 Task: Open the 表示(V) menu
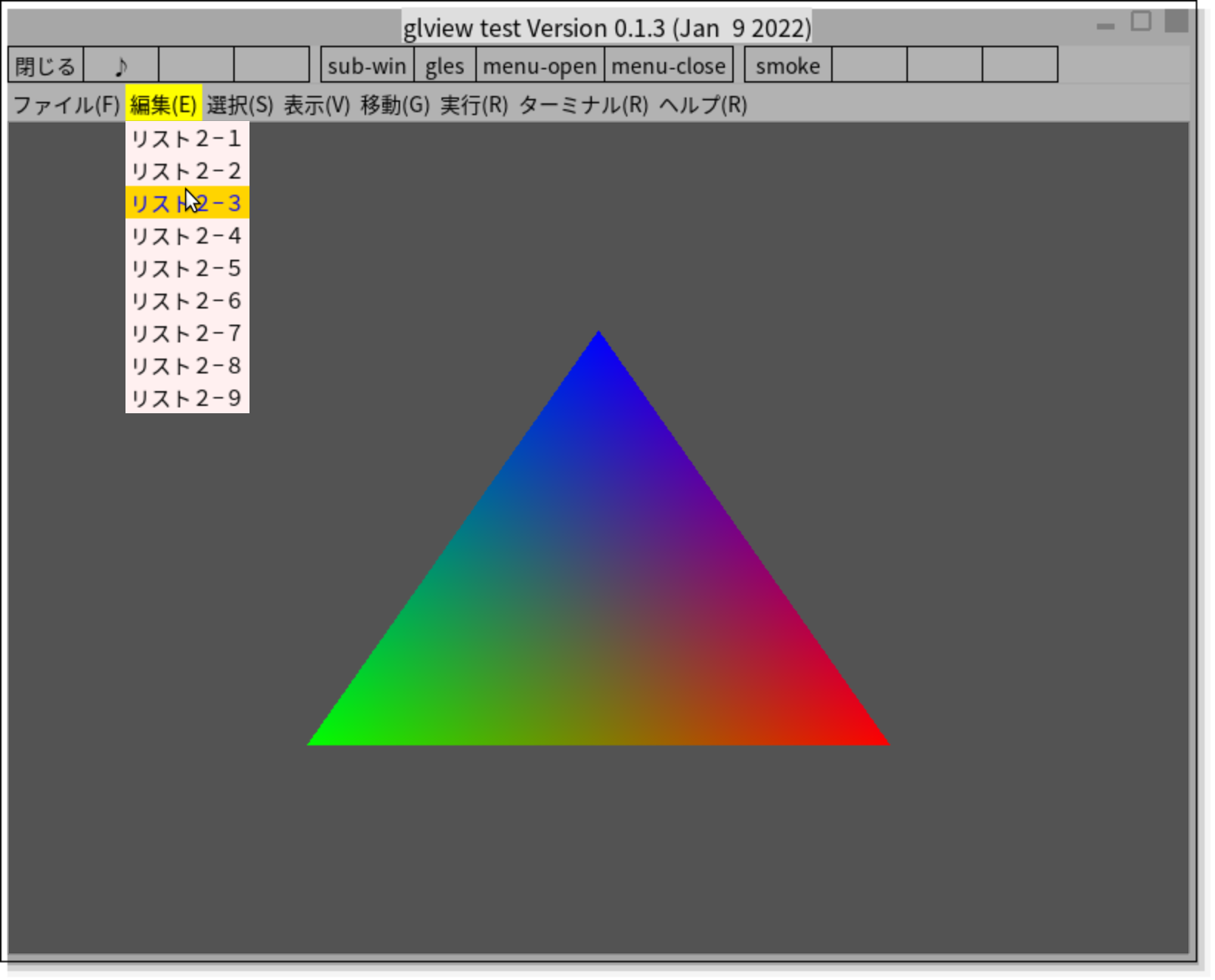click(x=317, y=105)
